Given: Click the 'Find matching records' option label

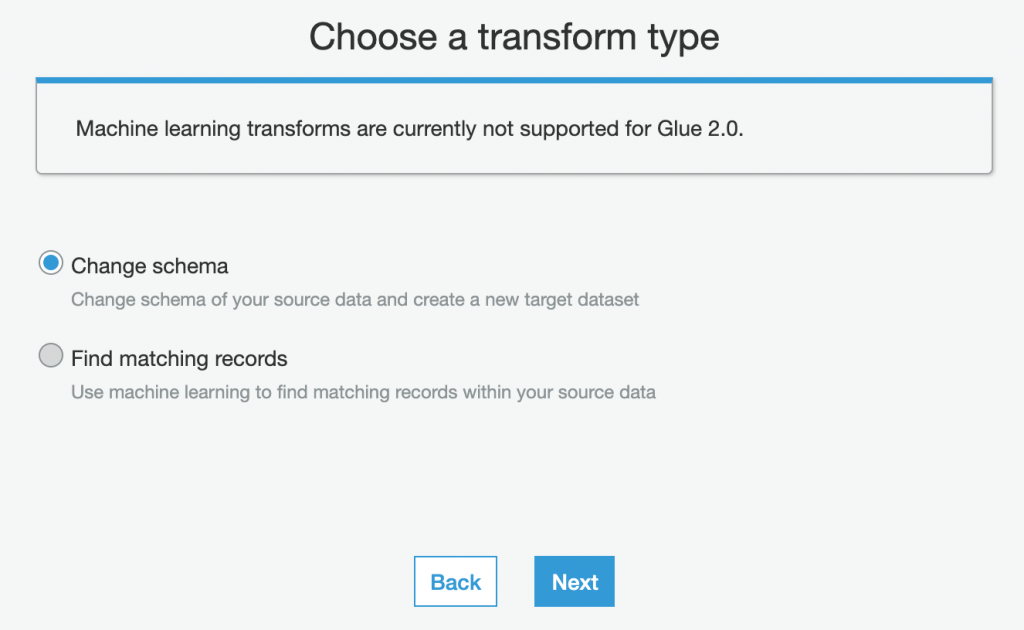Looking at the screenshot, I should point(179,358).
